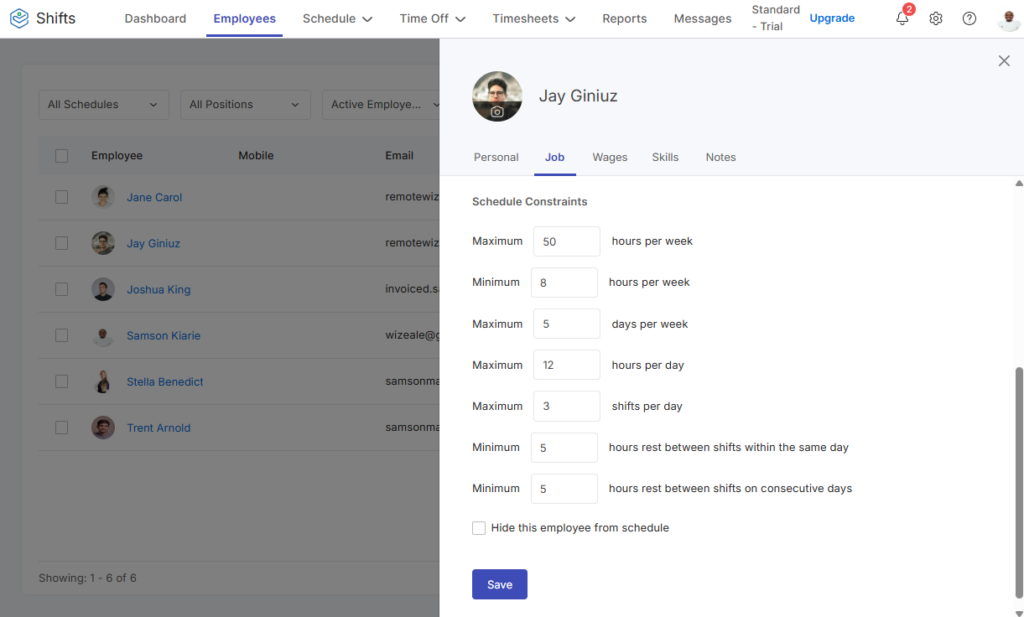Click the Minimum hours per week field

tap(564, 283)
